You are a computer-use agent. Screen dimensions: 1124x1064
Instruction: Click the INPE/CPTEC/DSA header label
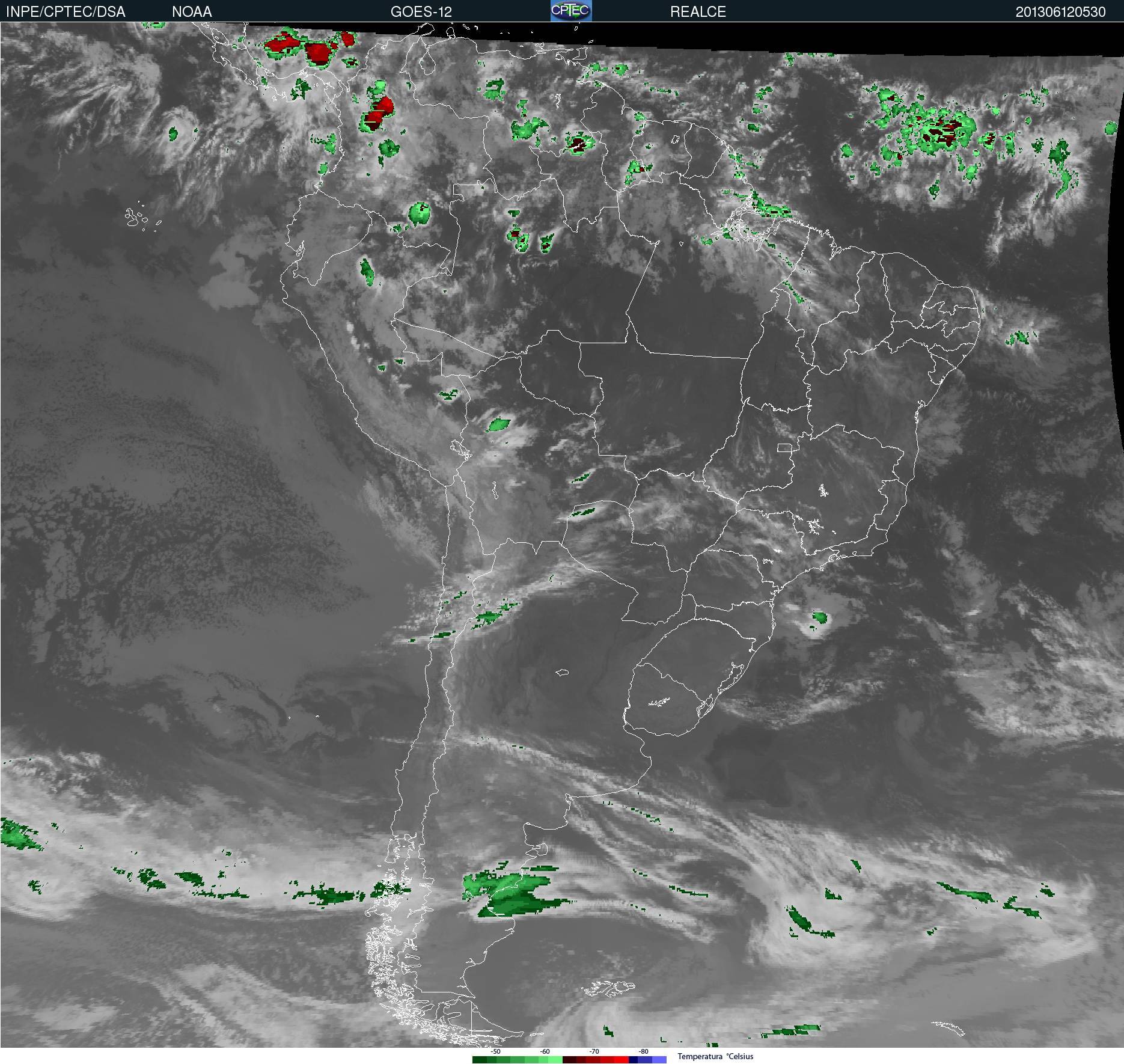tap(66, 11)
